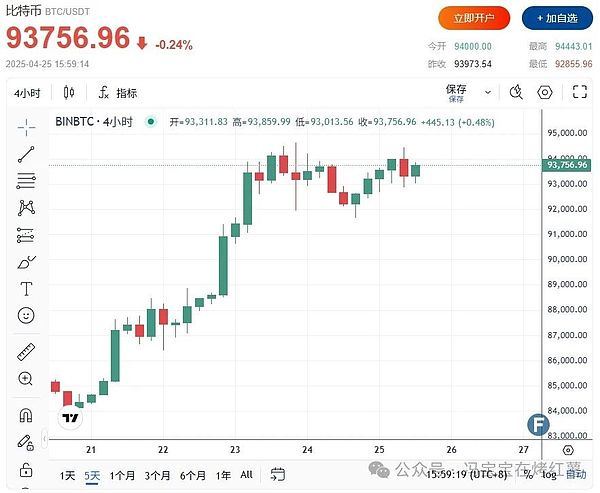Toggle lock all drawing tools
Screen dimensions: 600x493
point(25,469)
